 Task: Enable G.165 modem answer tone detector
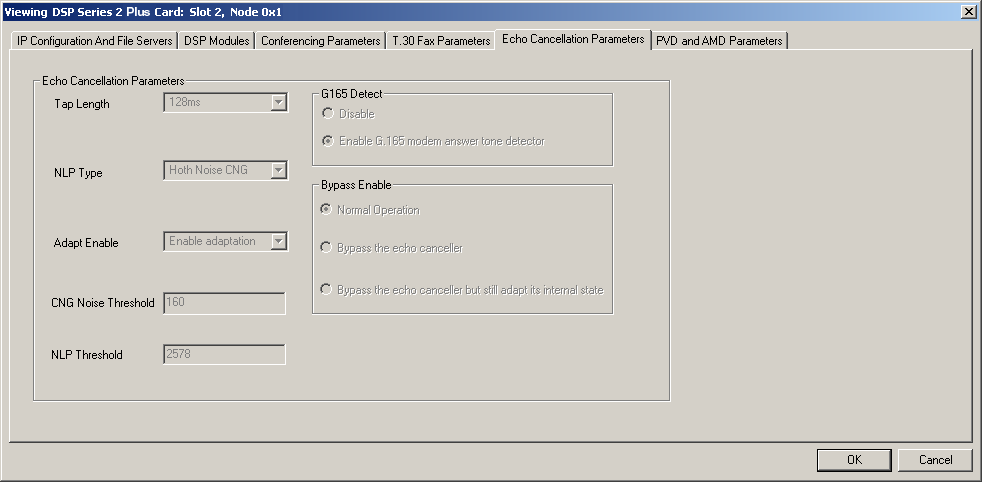pos(327,141)
